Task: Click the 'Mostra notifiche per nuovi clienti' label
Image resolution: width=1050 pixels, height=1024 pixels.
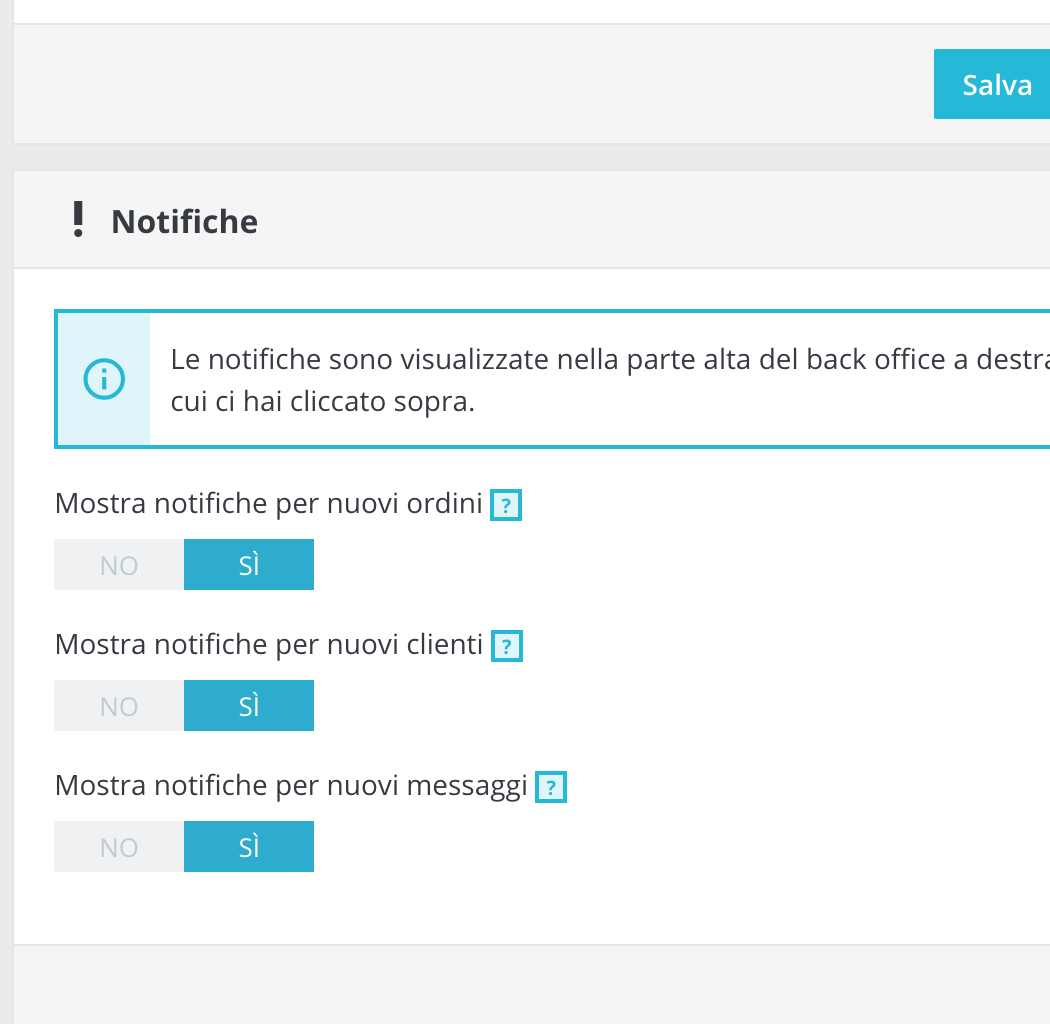Action: tap(269, 645)
